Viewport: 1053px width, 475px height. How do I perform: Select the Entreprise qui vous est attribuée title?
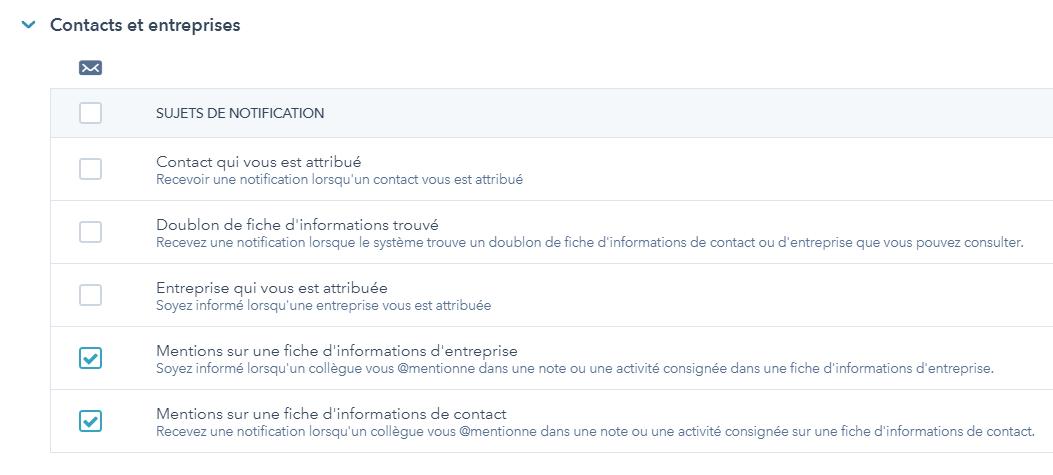point(272,287)
